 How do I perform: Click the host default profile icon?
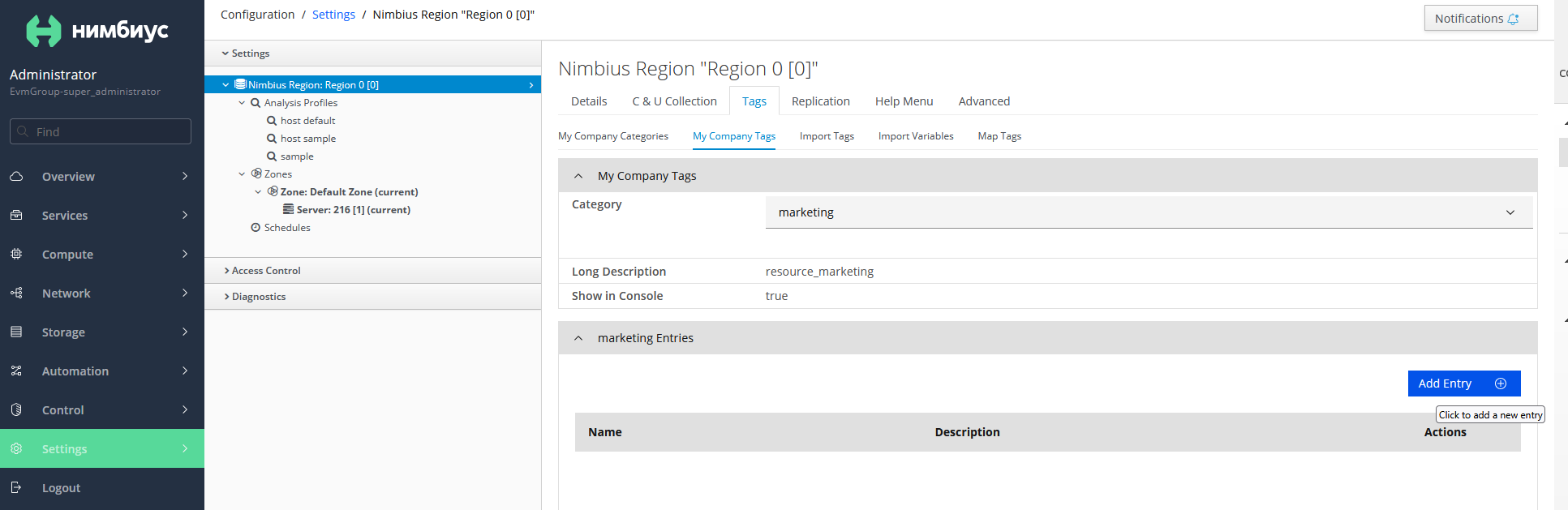272,121
